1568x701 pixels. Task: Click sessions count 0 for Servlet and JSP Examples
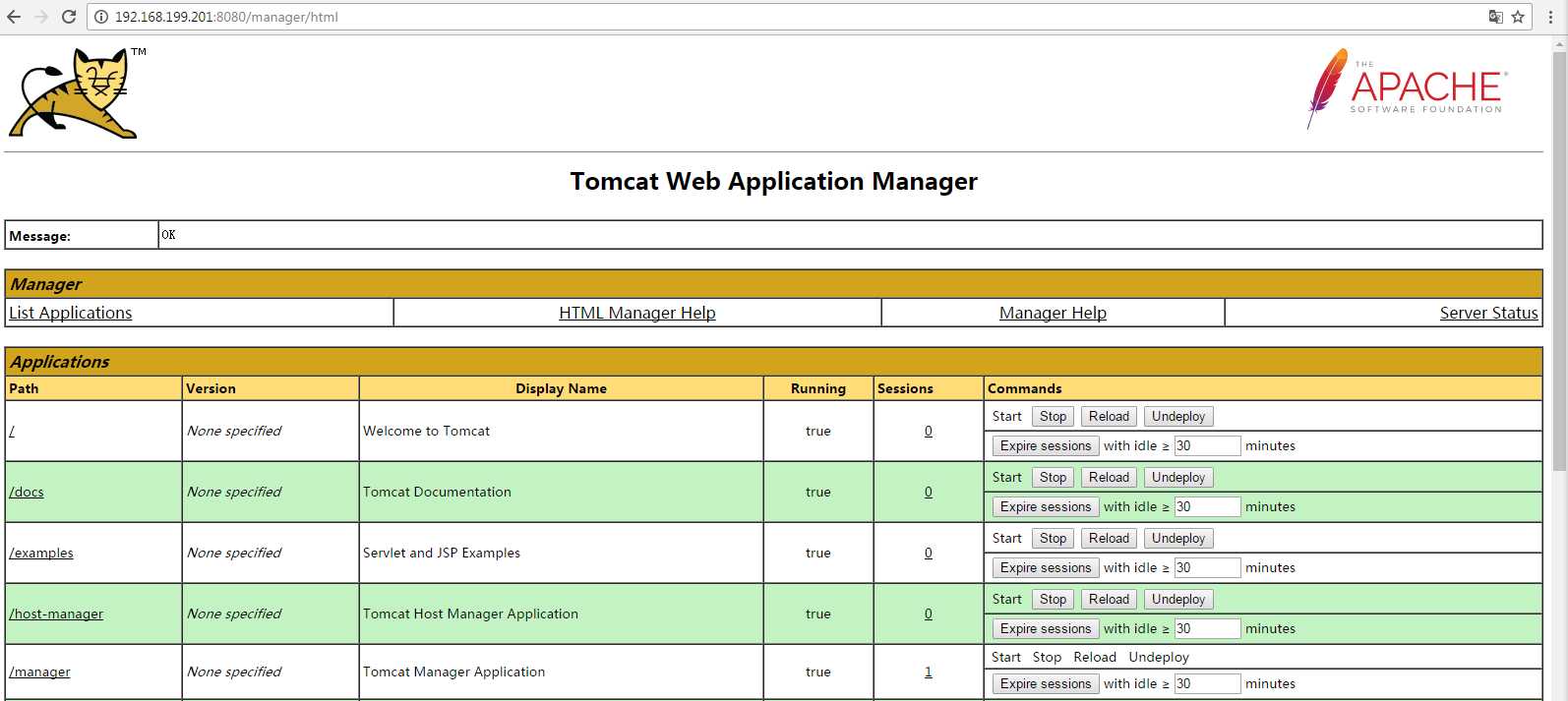(929, 553)
